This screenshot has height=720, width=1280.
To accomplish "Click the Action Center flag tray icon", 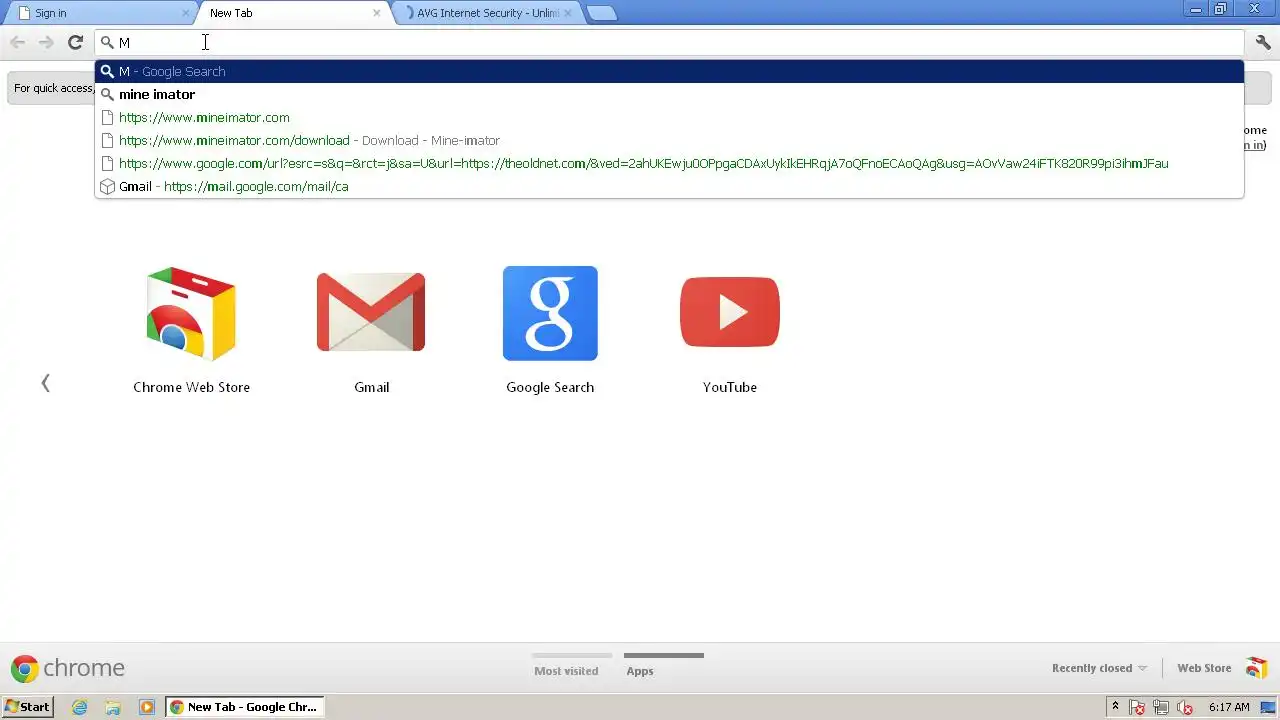I will 1137,707.
